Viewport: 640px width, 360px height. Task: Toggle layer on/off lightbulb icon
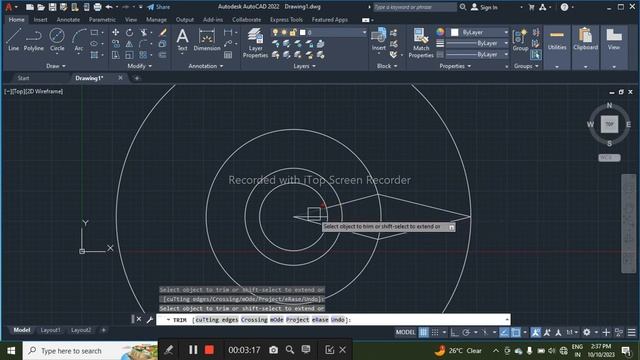pos(275,32)
